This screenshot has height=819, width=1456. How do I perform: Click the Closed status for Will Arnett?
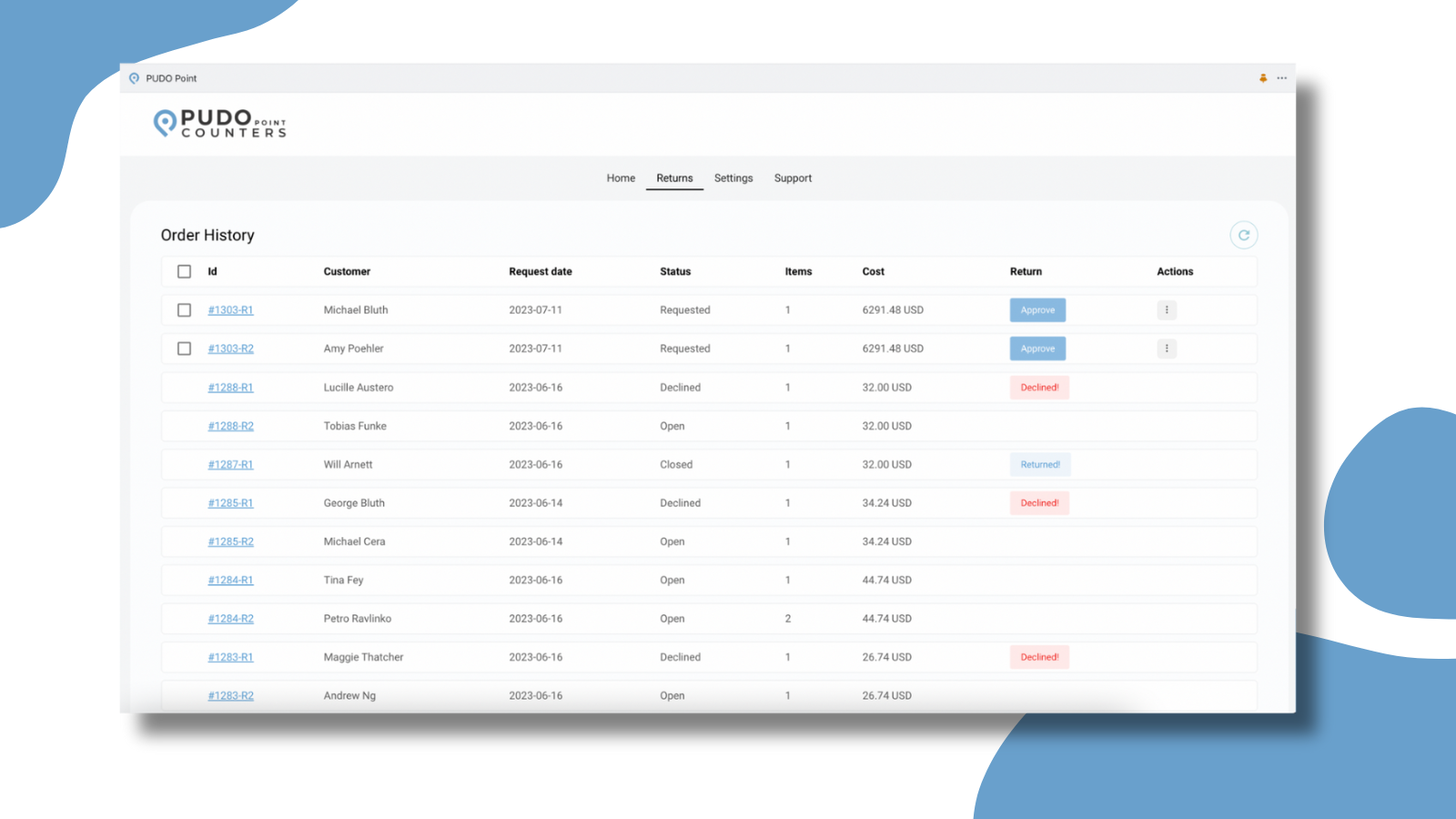click(676, 464)
